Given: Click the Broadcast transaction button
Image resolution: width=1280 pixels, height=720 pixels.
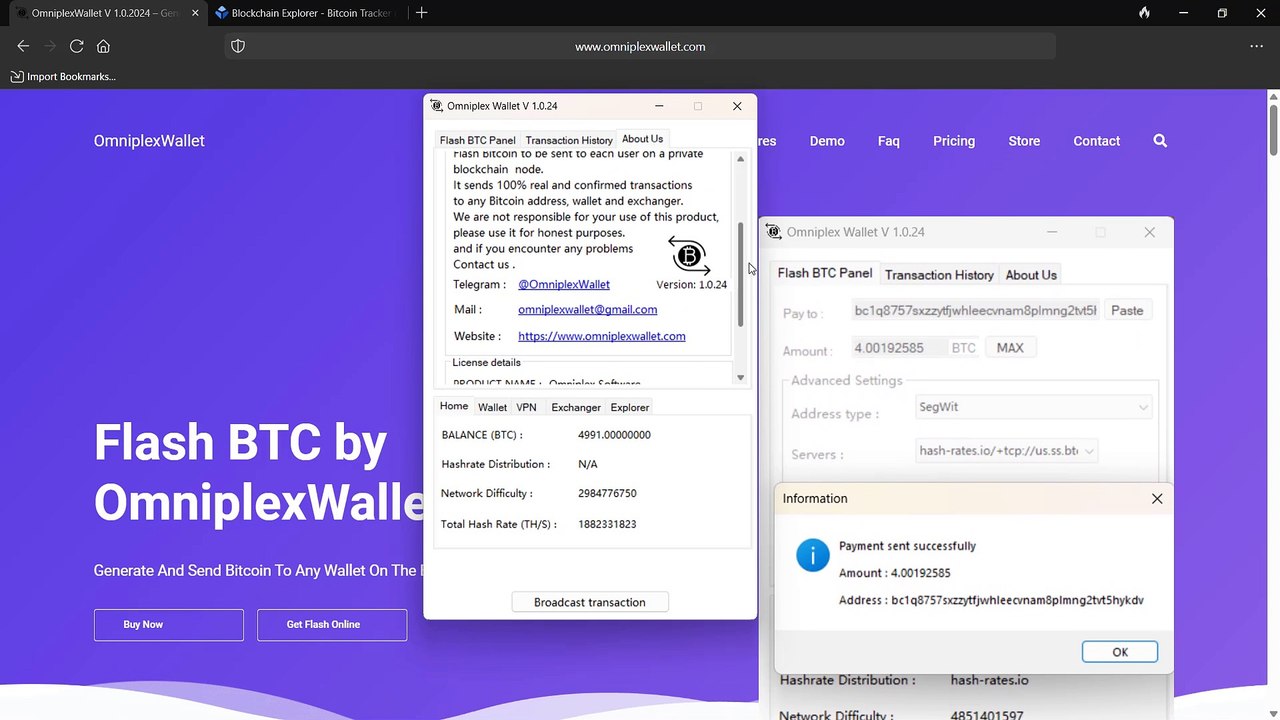Looking at the screenshot, I should click(x=590, y=602).
